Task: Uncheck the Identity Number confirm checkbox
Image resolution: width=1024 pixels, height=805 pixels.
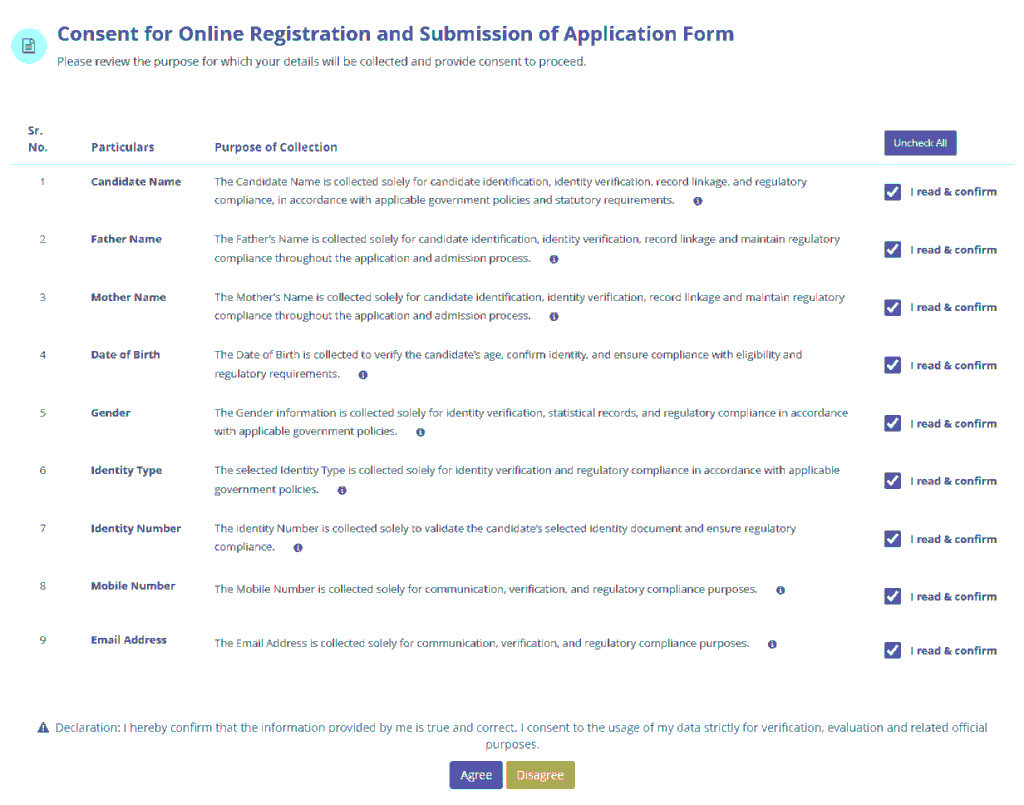Action: [x=893, y=539]
